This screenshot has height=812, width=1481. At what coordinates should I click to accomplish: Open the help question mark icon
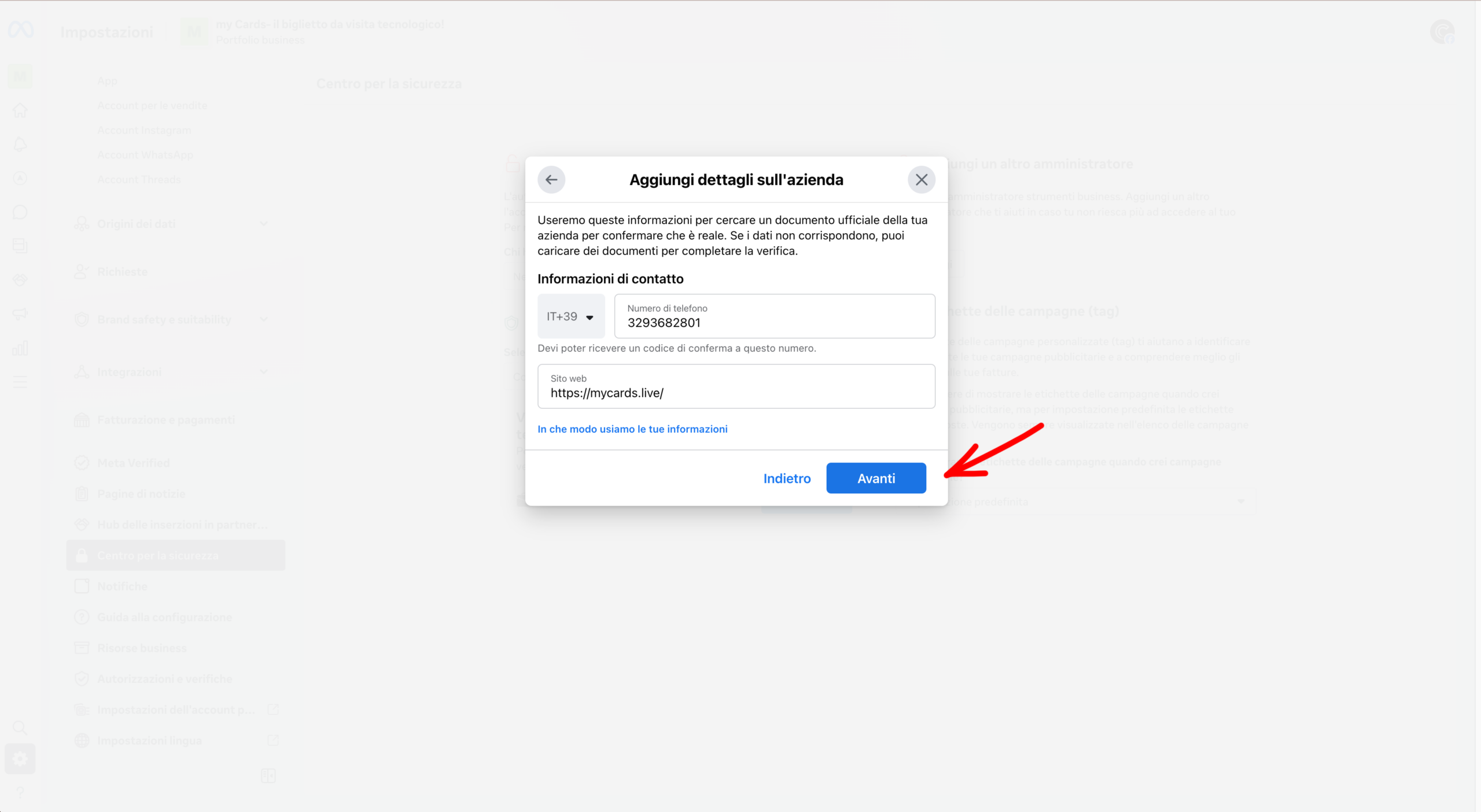click(20, 792)
